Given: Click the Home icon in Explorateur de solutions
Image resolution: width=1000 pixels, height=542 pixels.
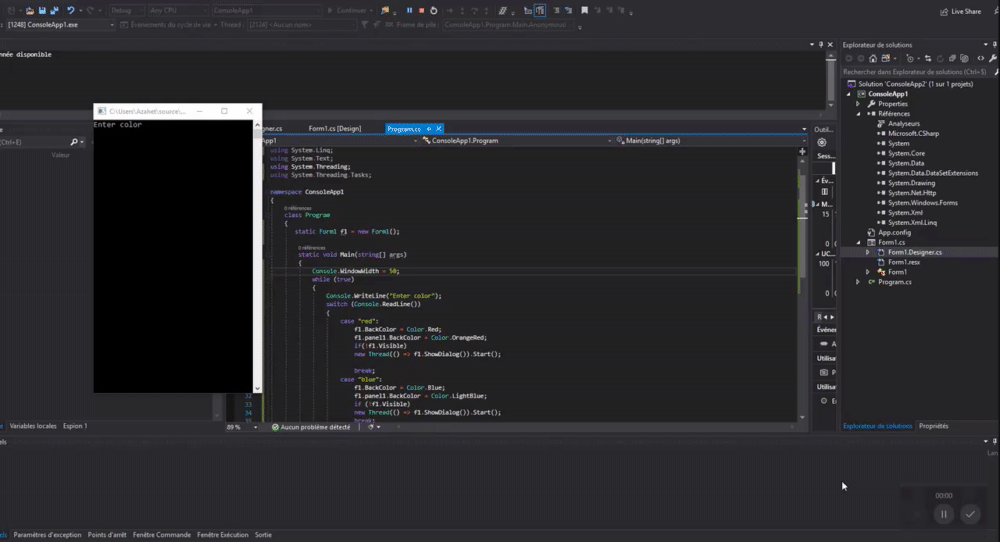Looking at the screenshot, I should pos(873,58).
